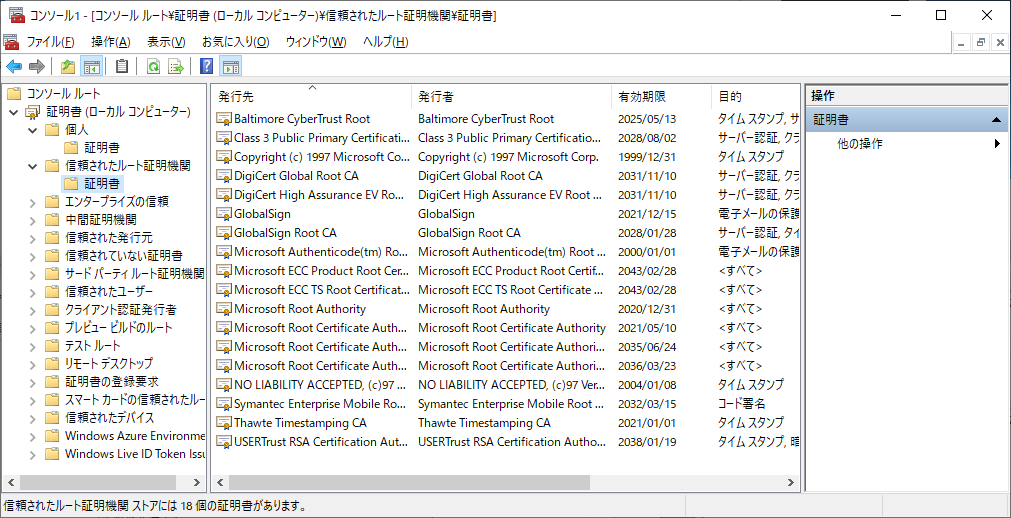Select Windows Azure Environment tree item
This screenshot has height=518, width=1011.
coord(135,435)
